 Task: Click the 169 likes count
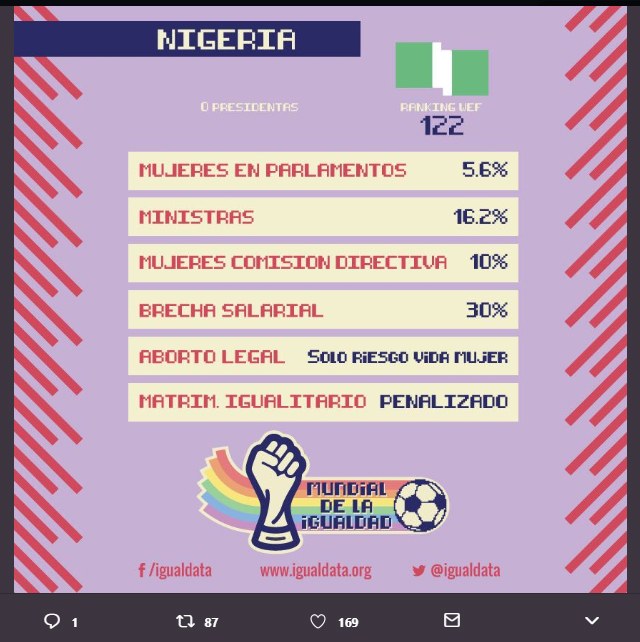click(x=348, y=622)
